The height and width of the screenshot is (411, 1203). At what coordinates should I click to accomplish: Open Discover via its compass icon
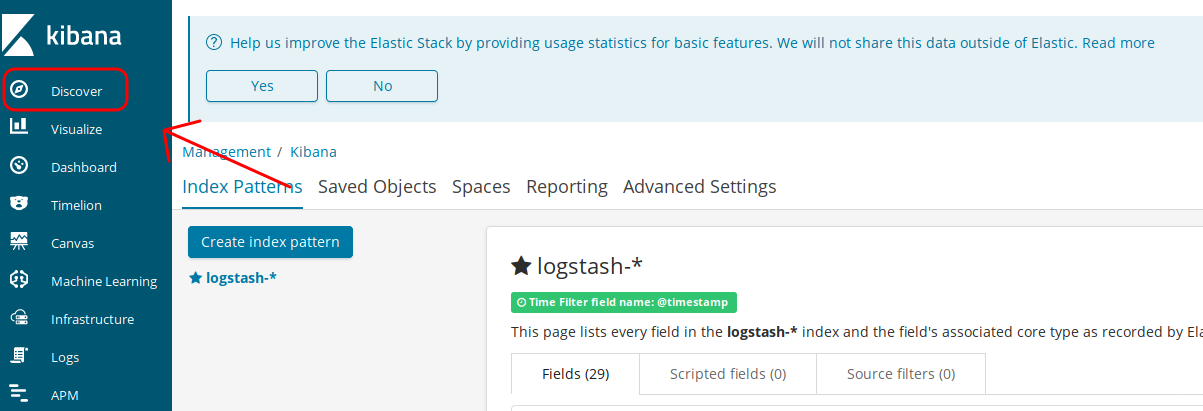coord(18,90)
